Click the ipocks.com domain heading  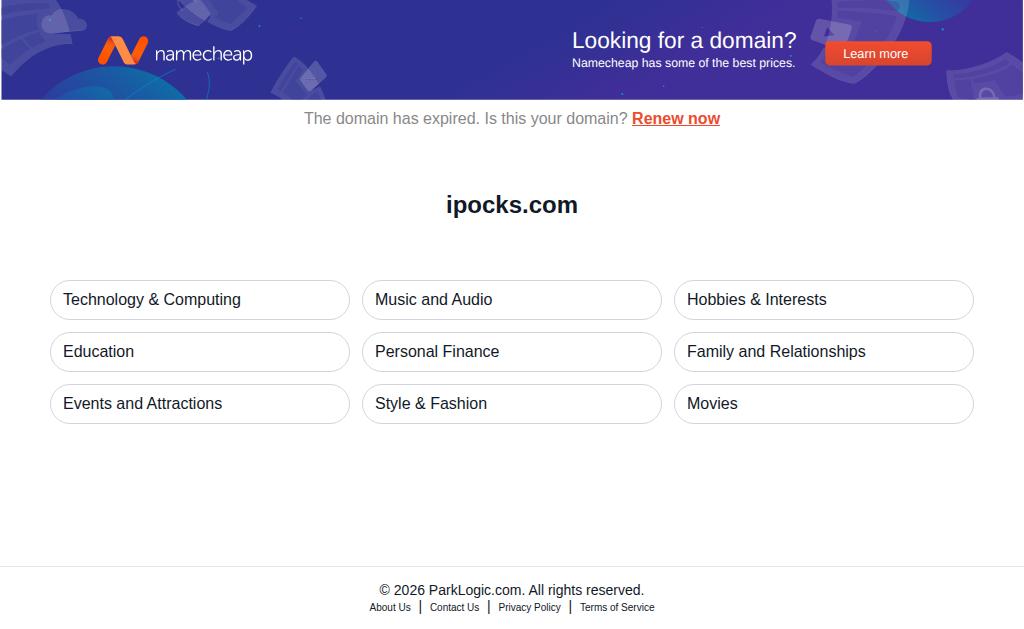(512, 205)
